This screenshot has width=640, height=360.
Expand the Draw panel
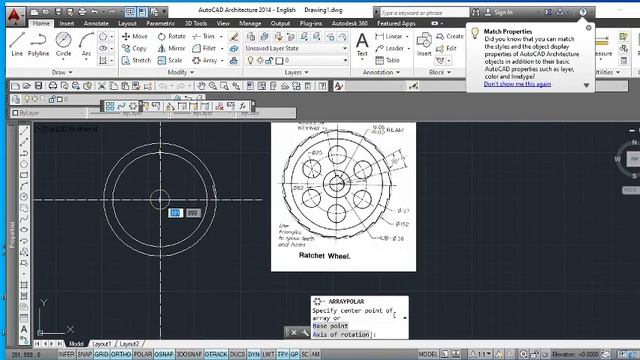(x=62, y=72)
